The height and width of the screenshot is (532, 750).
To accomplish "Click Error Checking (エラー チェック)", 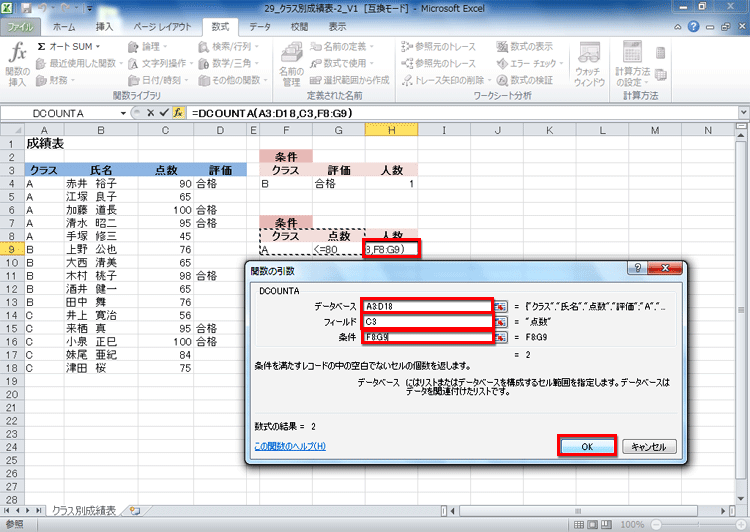I will click(x=530, y=63).
